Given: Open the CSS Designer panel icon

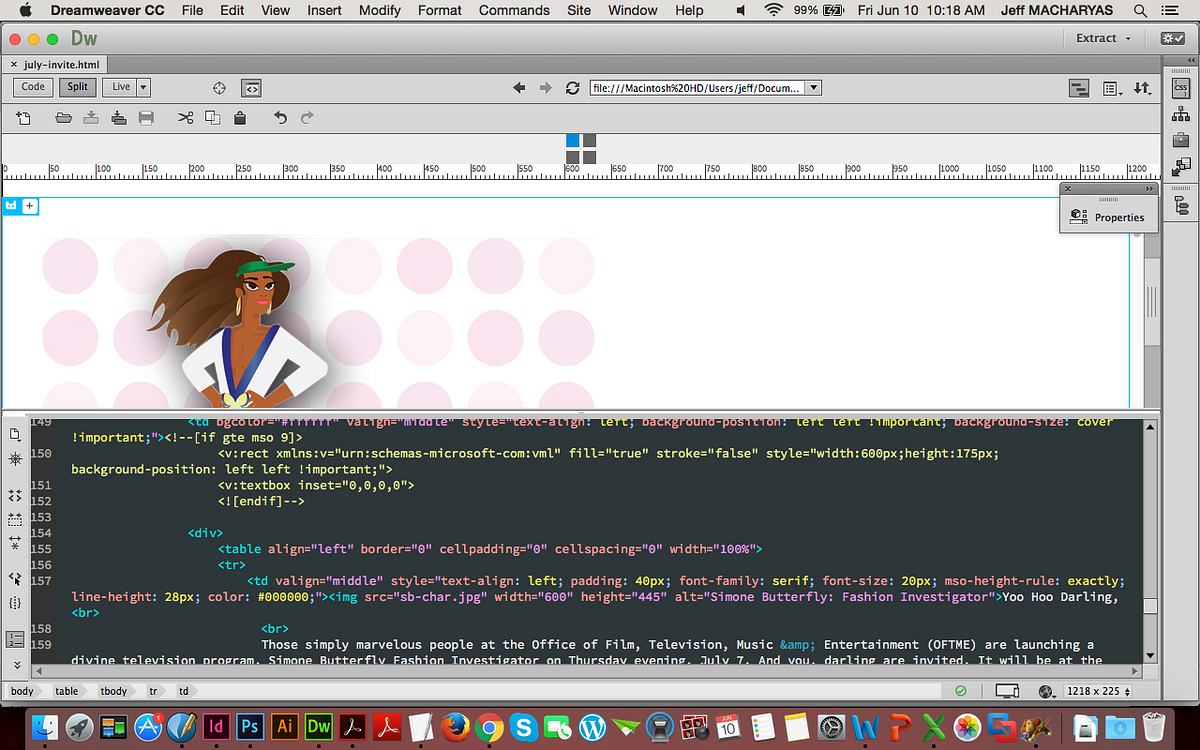Looking at the screenshot, I should [x=1181, y=88].
